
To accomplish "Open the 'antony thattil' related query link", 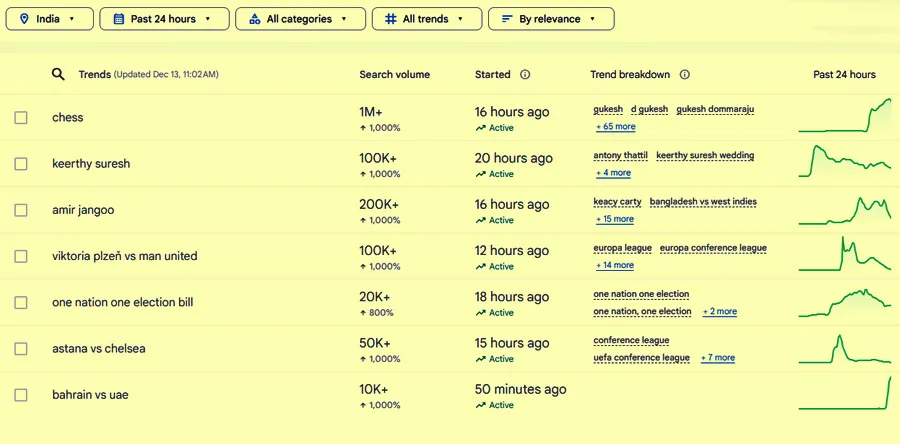I will pyautogui.click(x=620, y=155).
